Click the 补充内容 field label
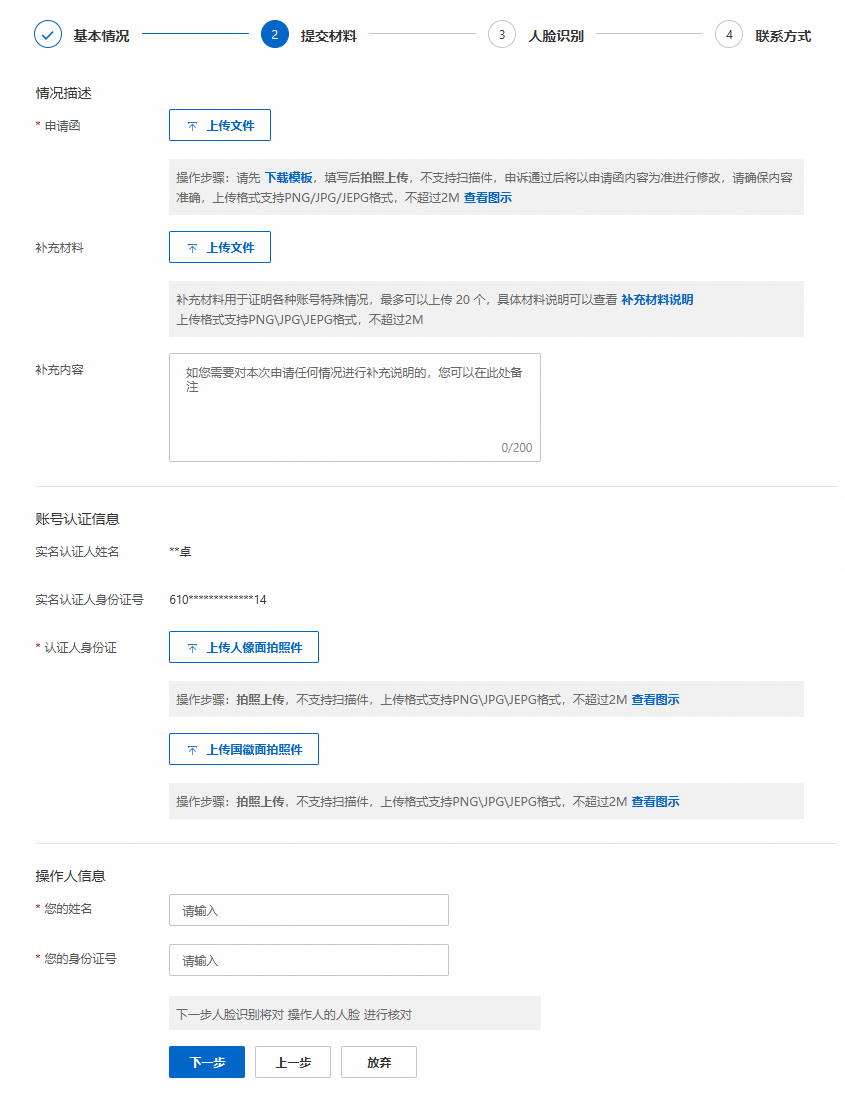 click(x=60, y=370)
